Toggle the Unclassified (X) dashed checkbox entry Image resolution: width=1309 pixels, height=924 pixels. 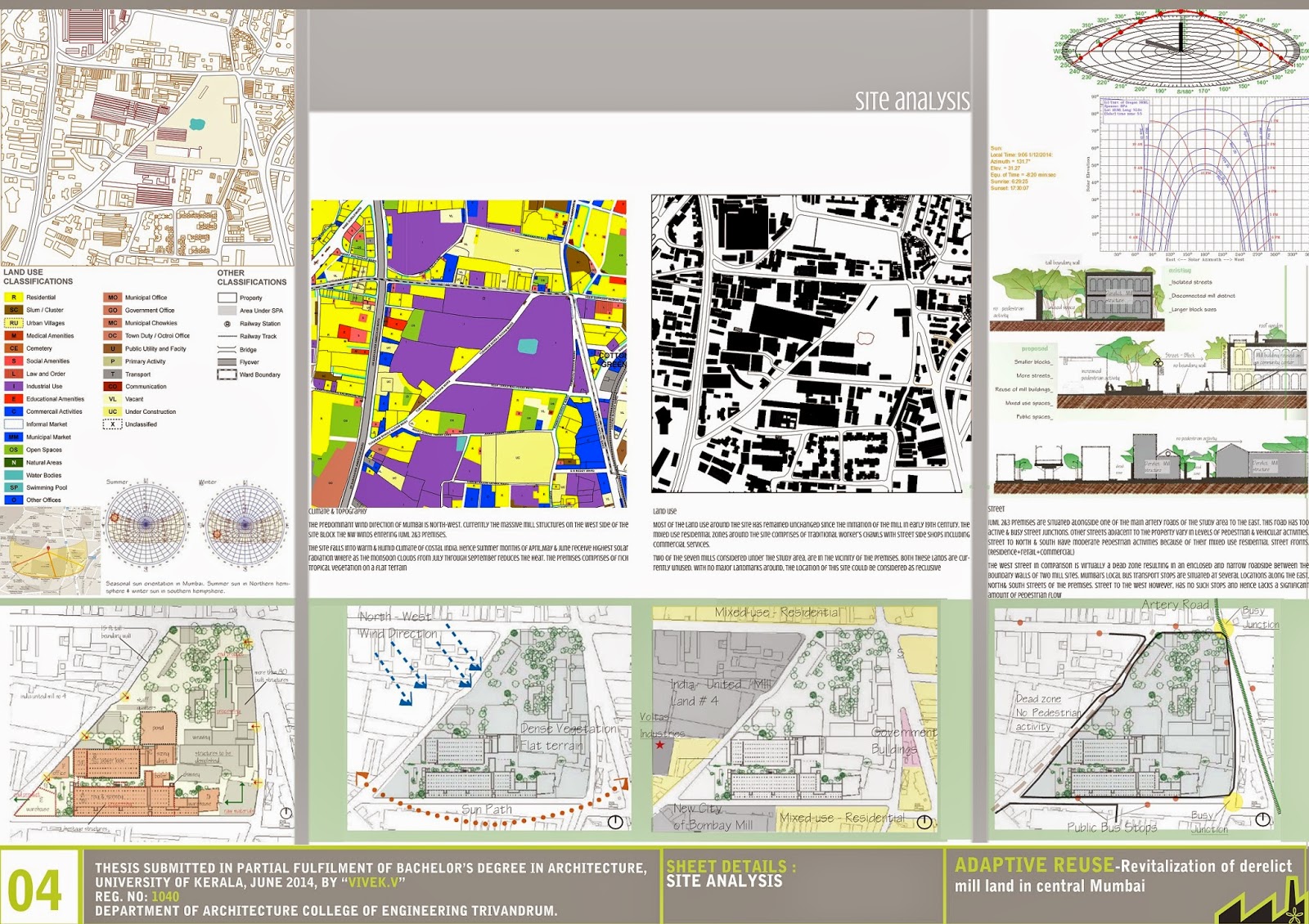coord(112,425)
